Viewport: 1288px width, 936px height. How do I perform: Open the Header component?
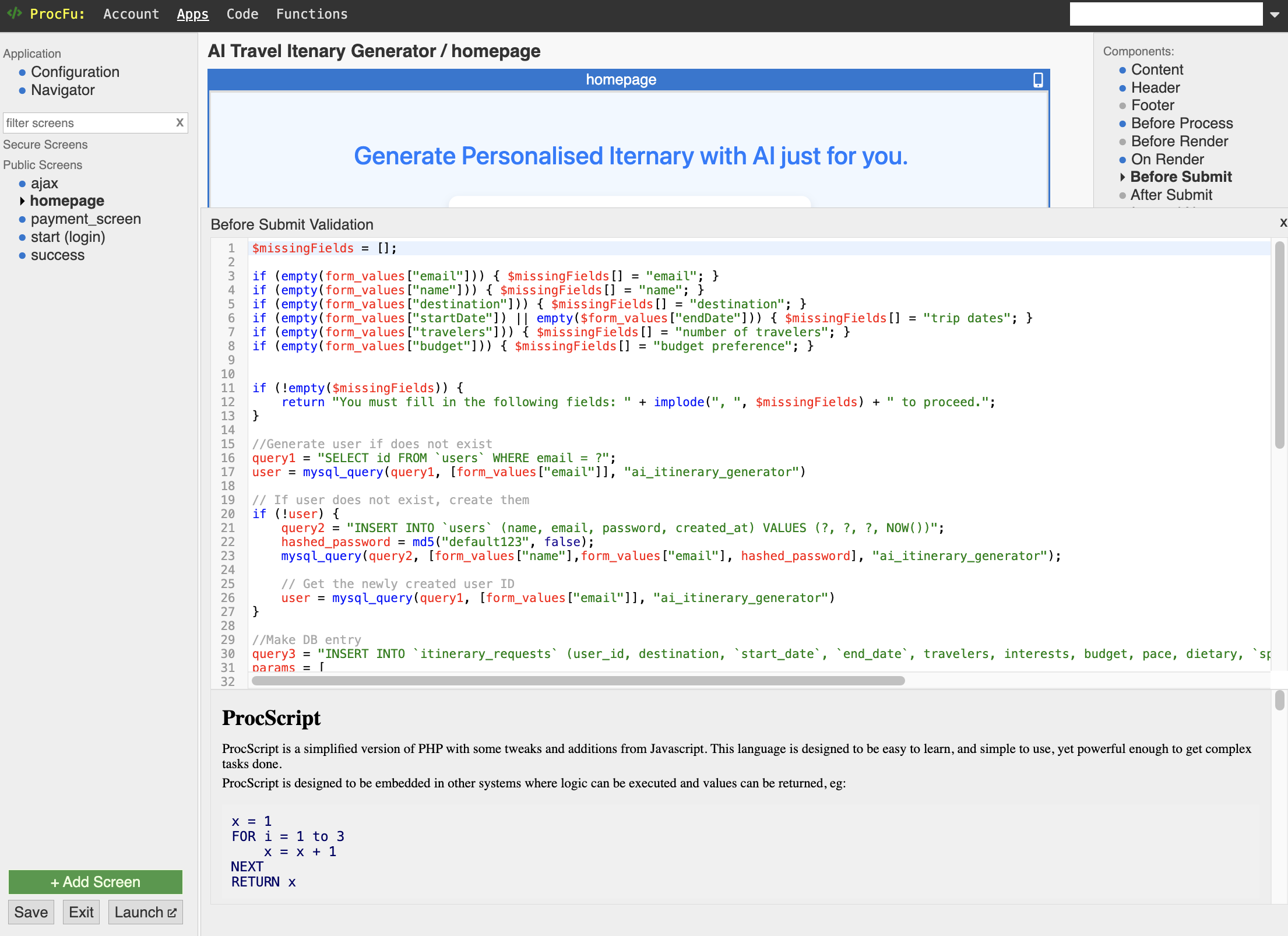(1155, 87)
